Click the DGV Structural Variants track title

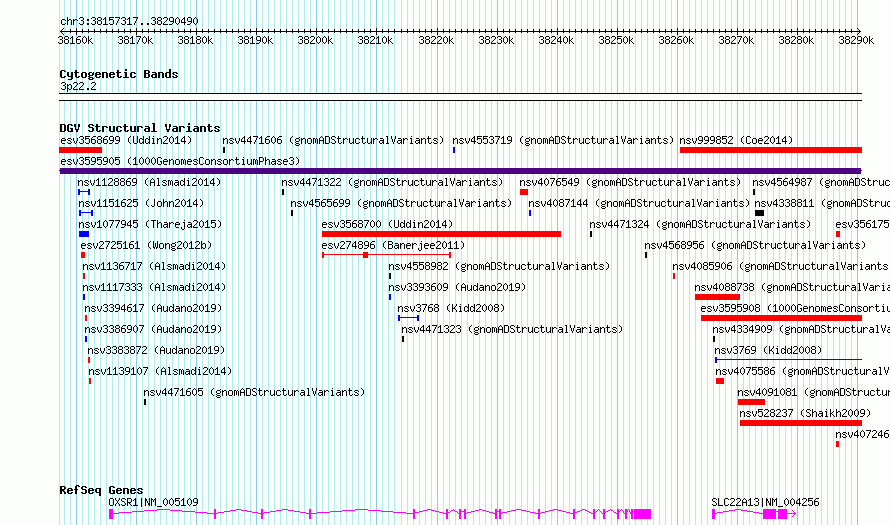pyautogui.click(x=140, y=128)
